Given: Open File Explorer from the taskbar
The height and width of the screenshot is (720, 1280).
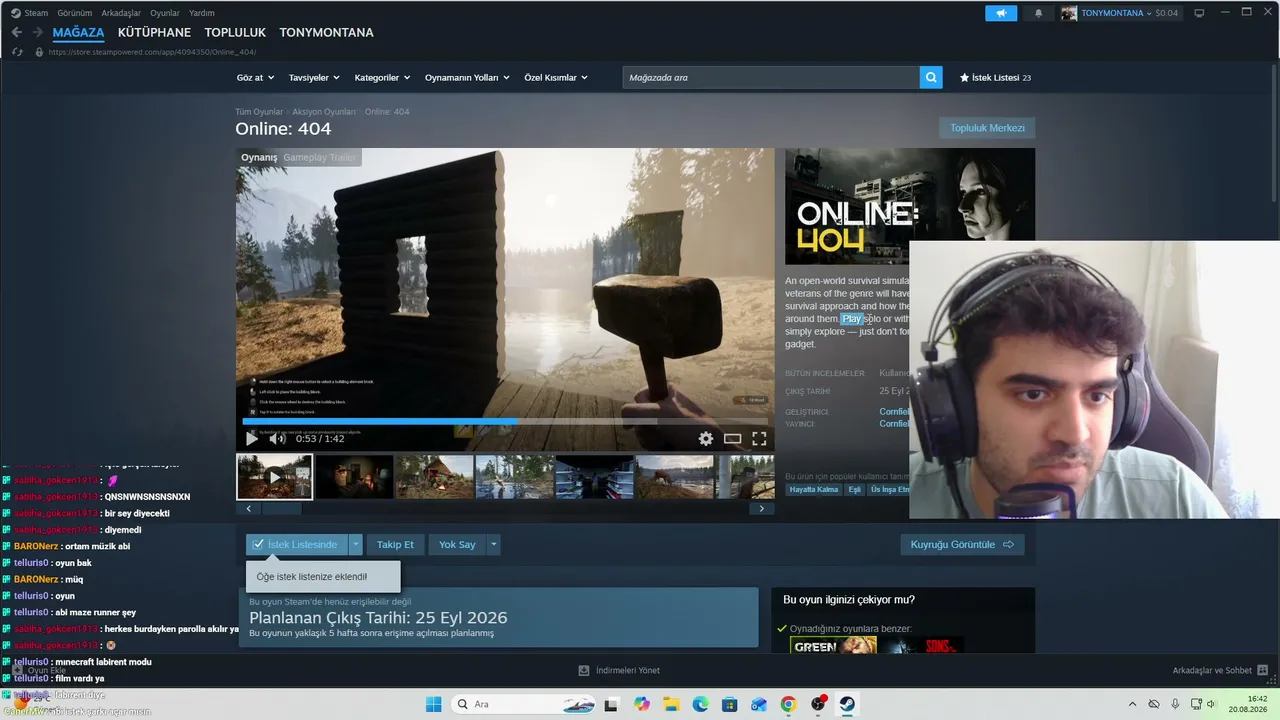Looking at the screenshot, I should [671, 704].
